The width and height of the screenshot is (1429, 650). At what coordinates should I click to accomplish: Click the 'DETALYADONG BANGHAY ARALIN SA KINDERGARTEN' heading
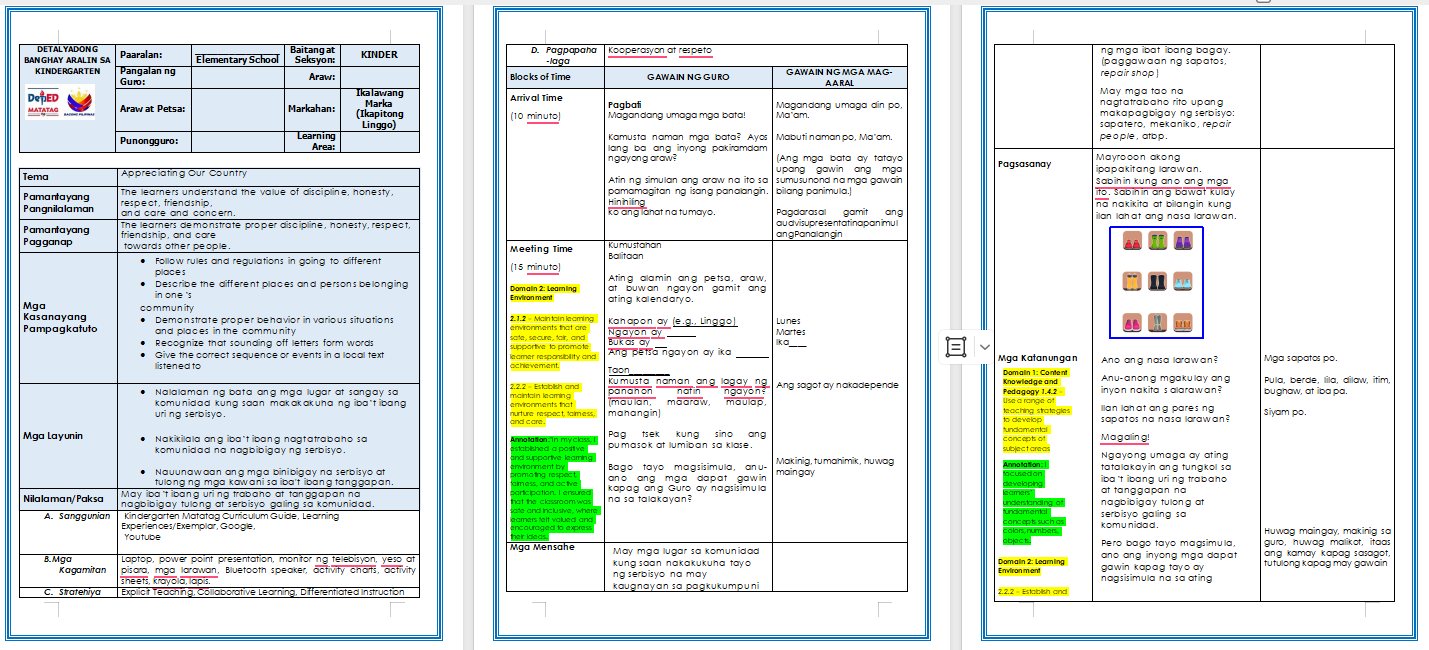coord(66,60)
